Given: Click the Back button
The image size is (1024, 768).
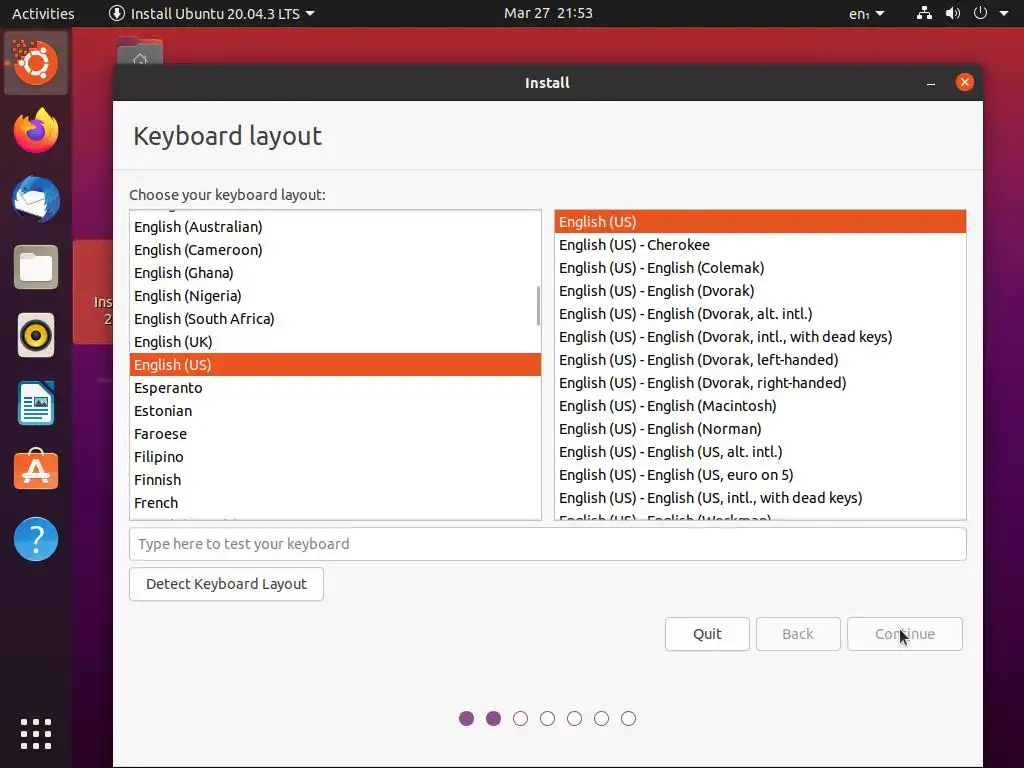Looking at the screenshot, I should click(x=798, y=634).
